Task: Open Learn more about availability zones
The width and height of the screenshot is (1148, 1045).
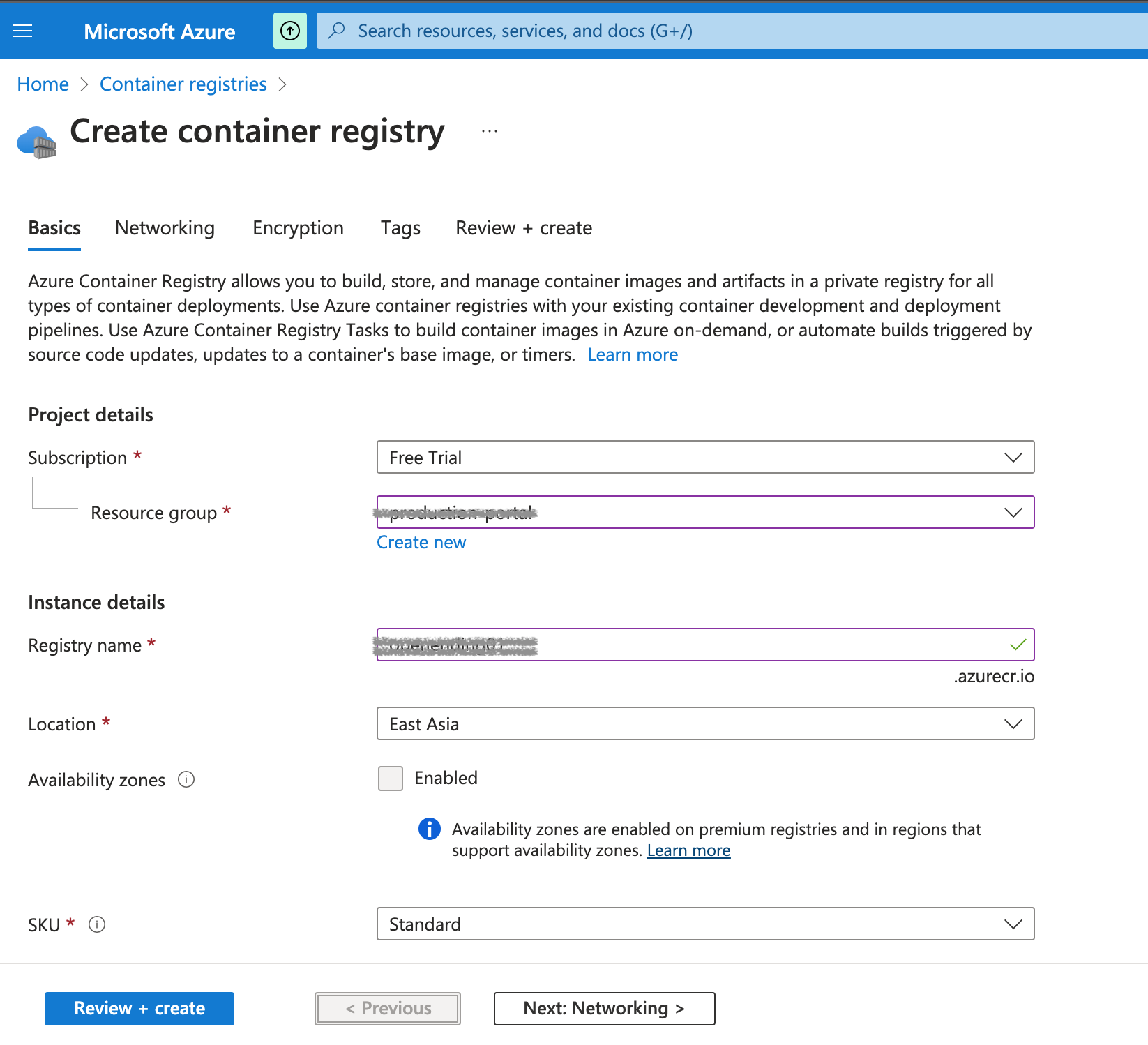Action: coord(689,850)
